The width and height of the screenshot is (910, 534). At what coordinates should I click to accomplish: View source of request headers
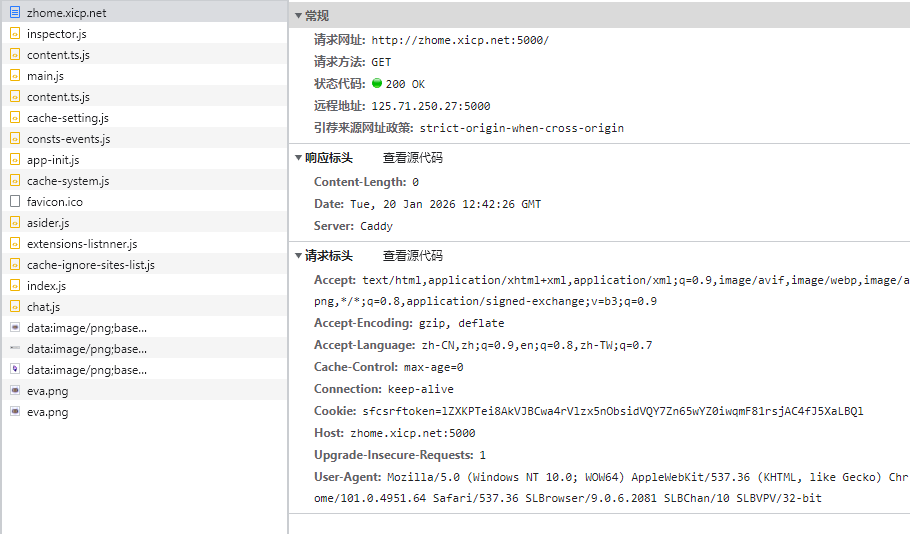[412, 256]
